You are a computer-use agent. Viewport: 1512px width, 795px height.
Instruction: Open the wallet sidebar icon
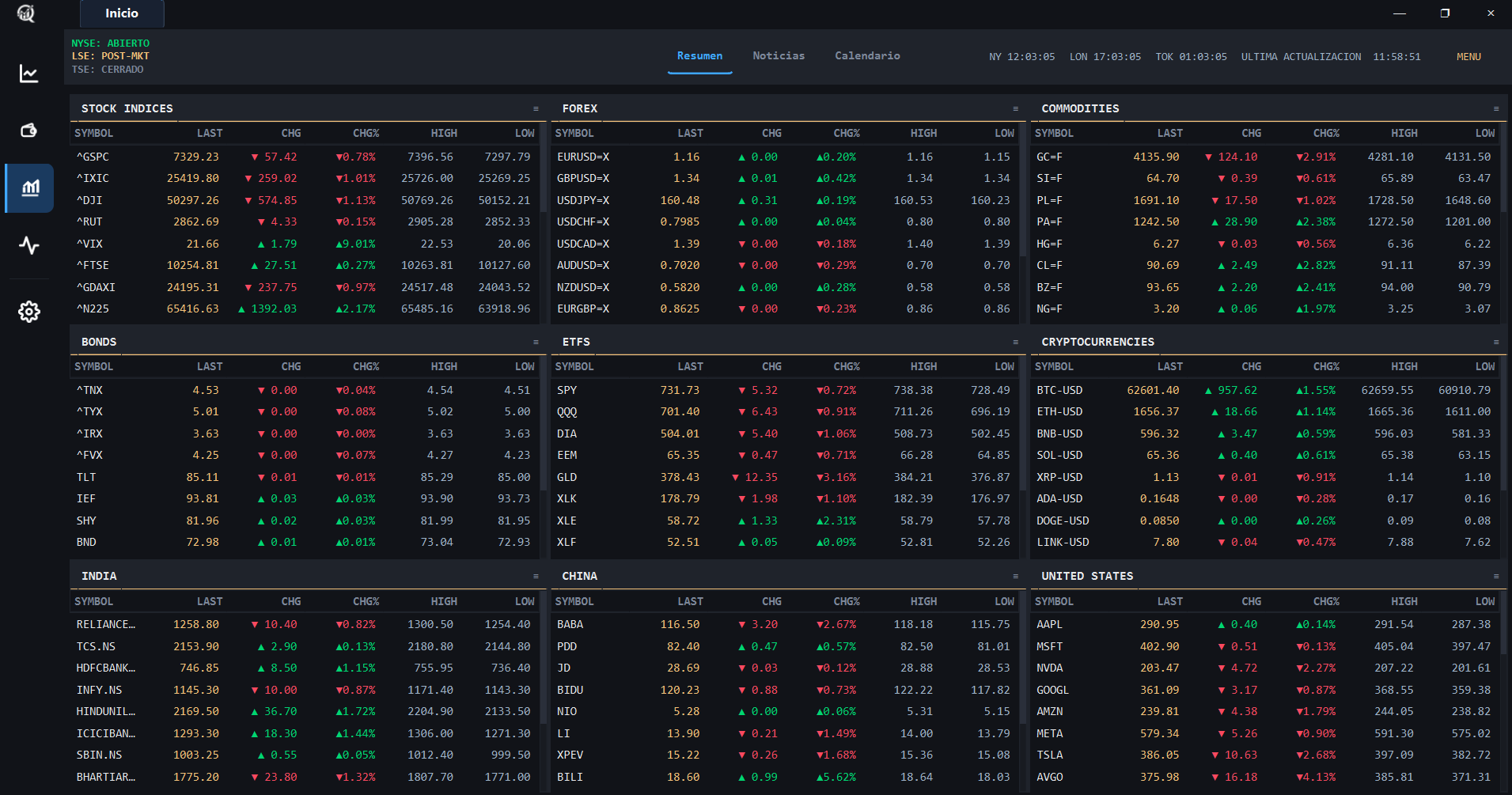click(x=29, y=131)
